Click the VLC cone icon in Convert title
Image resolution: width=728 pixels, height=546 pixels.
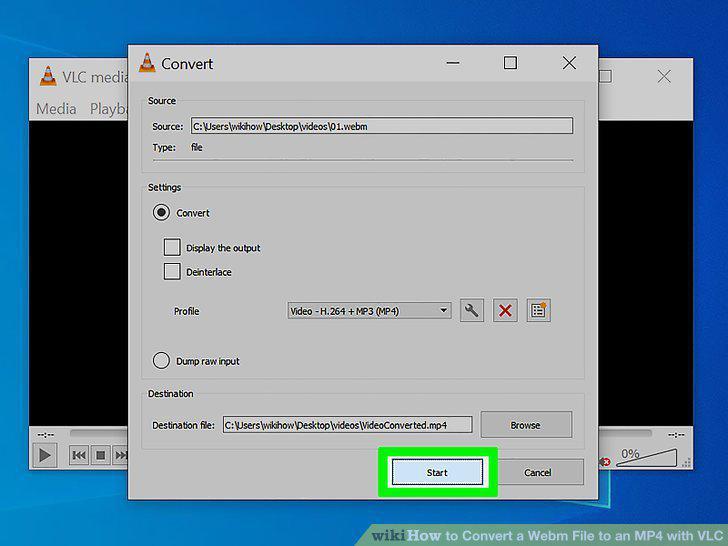[147, 63]
